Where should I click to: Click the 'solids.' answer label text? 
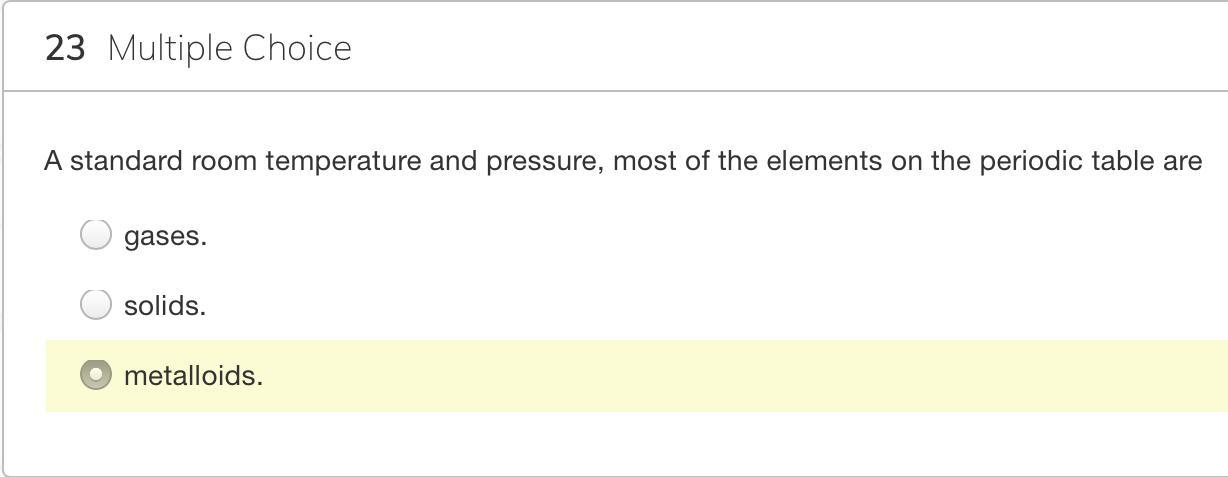click(165, 306)
